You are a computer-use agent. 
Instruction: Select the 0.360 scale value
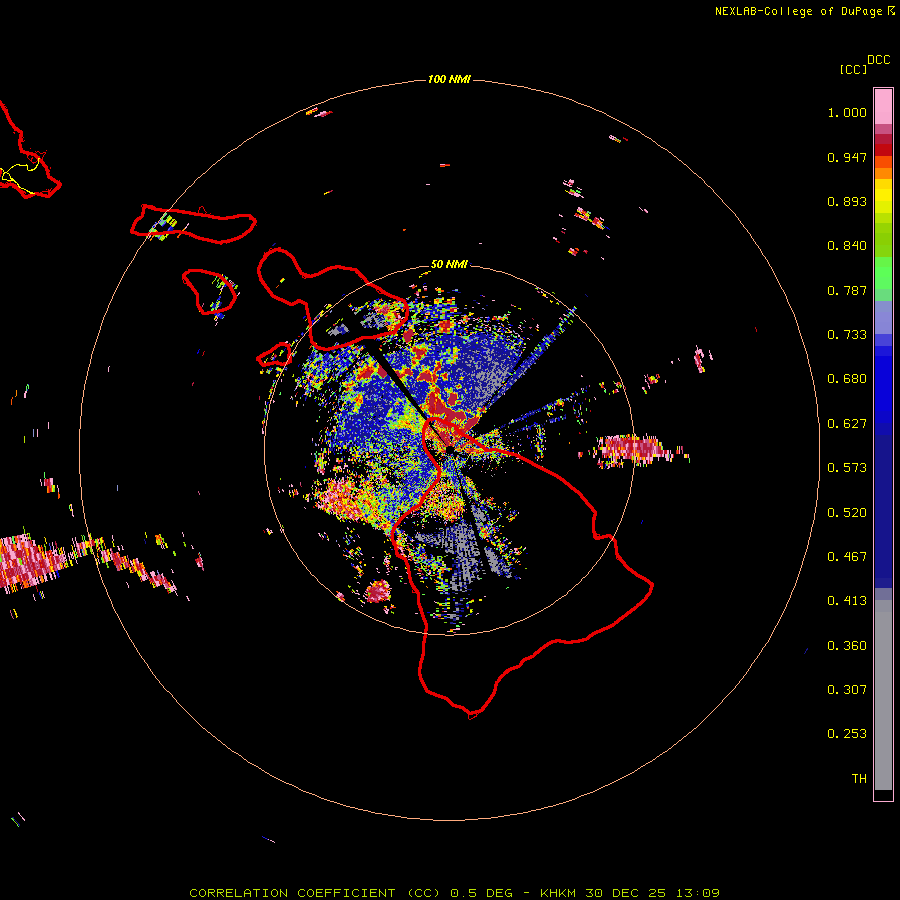click(x=847, y=646)
